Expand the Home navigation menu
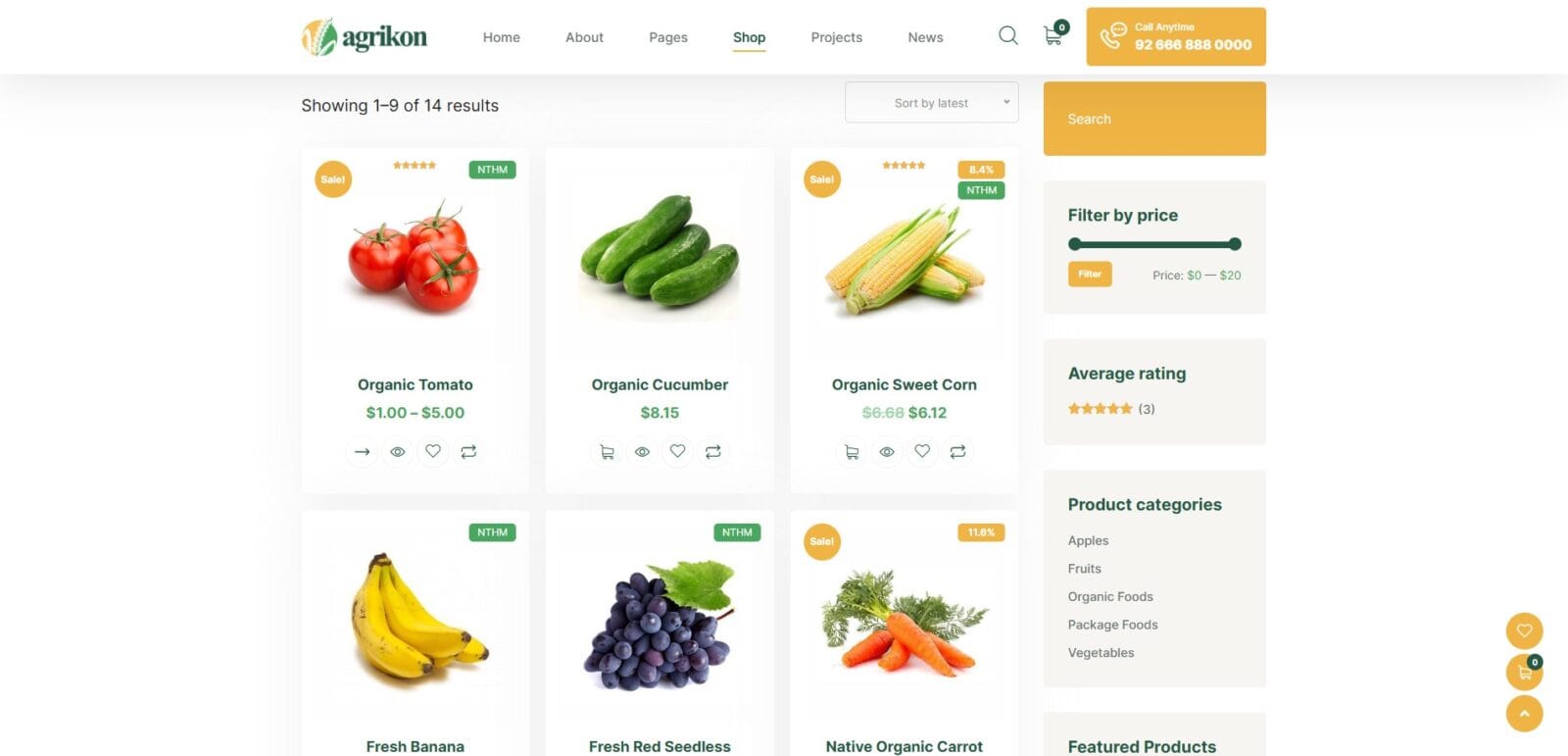1568x756 pixels. point(501,37)
